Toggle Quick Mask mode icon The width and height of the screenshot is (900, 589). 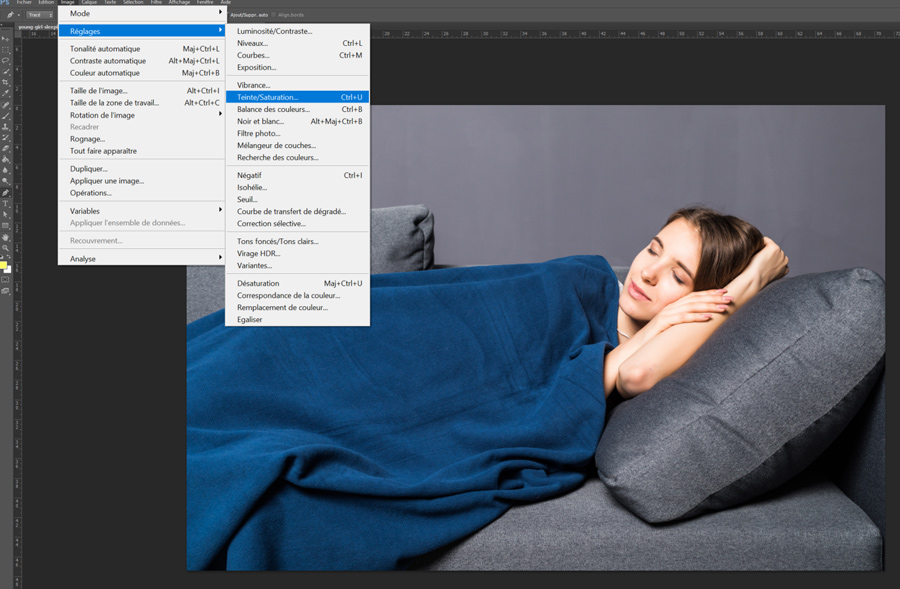6,280
